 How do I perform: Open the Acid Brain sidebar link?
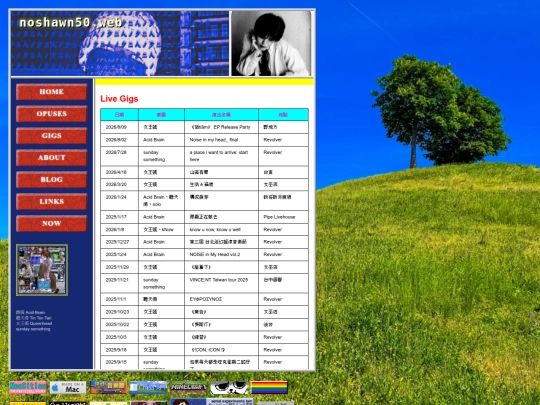[30, 312]
